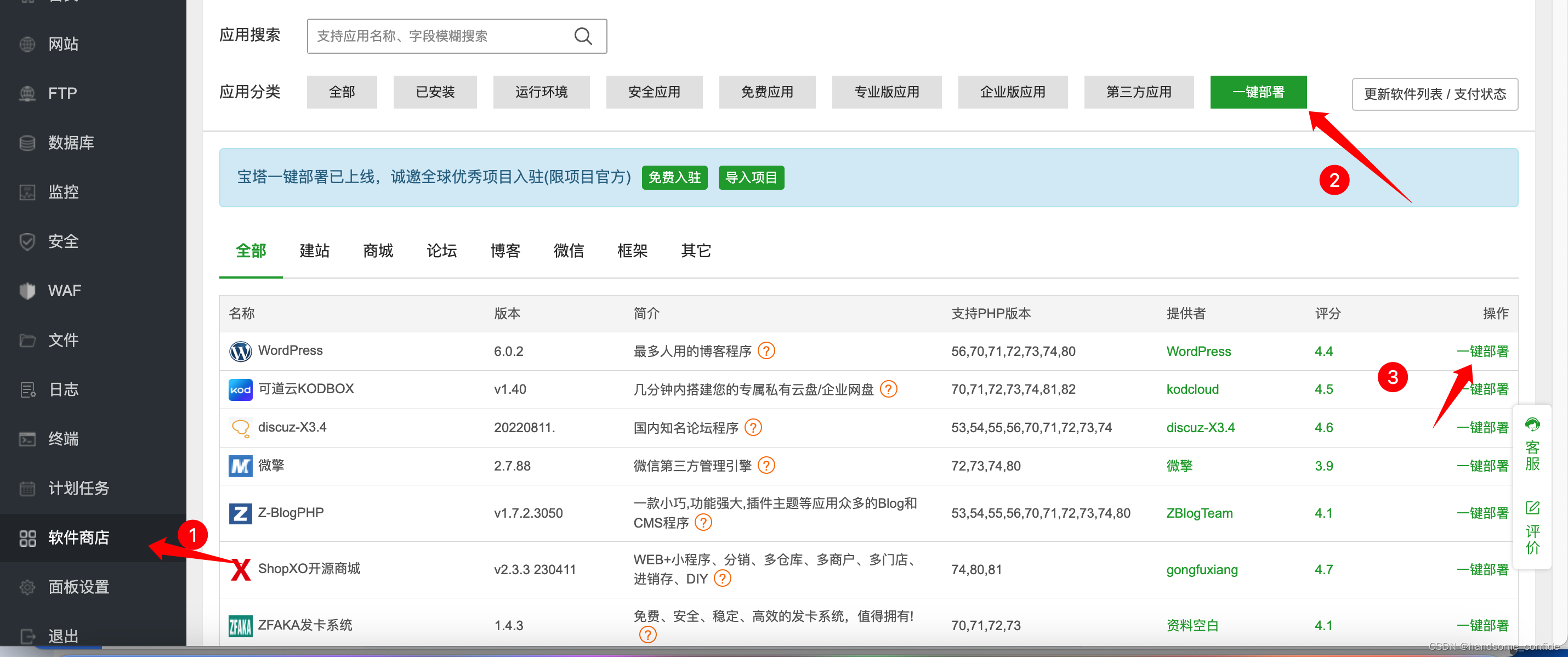This screenshot has width=1568, height=657.
Task: Click the search magnifier icon
Action: coord(583,36)
